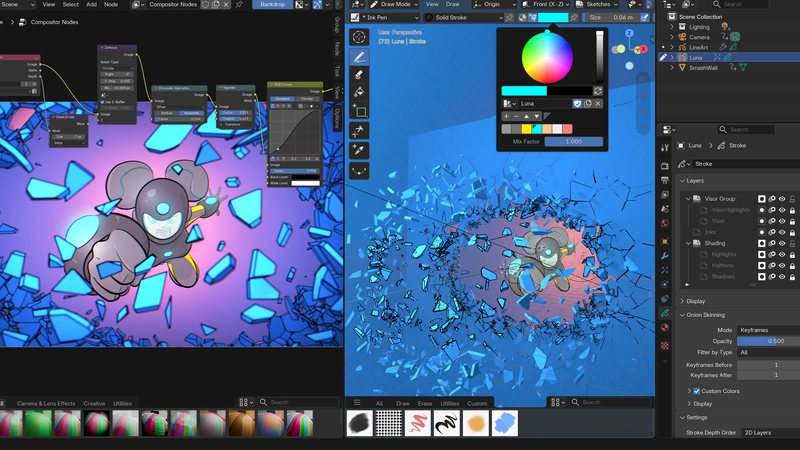
Task: Enable the Custom Colors checkbox
Action: (x=696, y=391)
